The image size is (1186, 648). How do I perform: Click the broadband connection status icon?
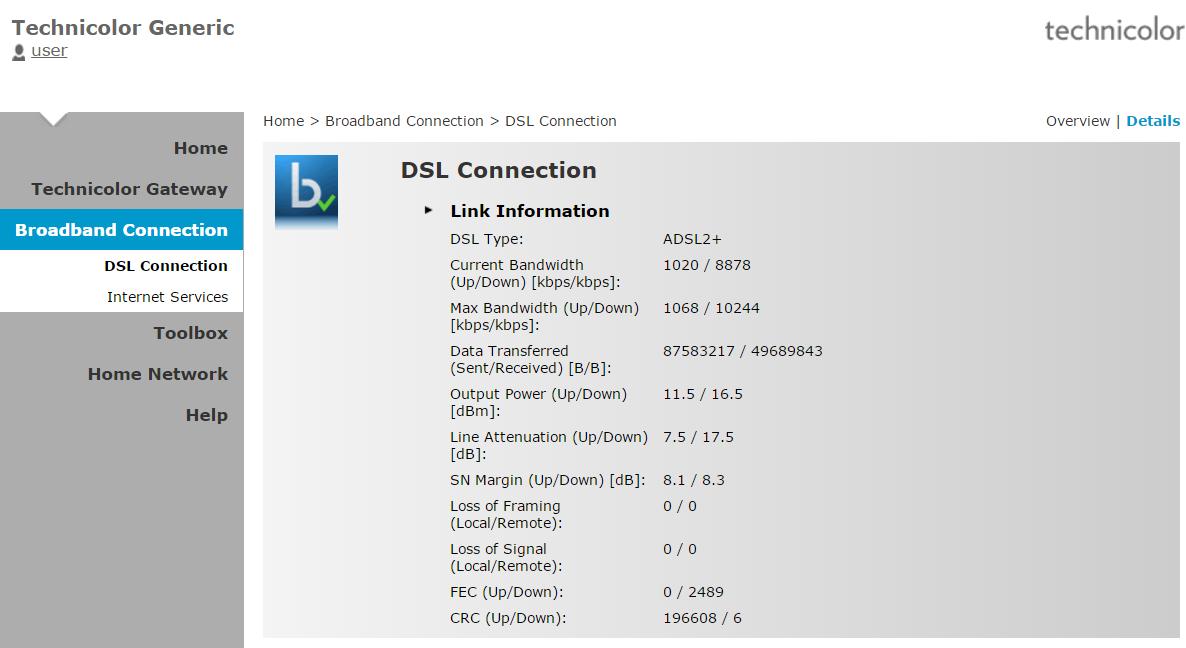(x=306, y=192)
